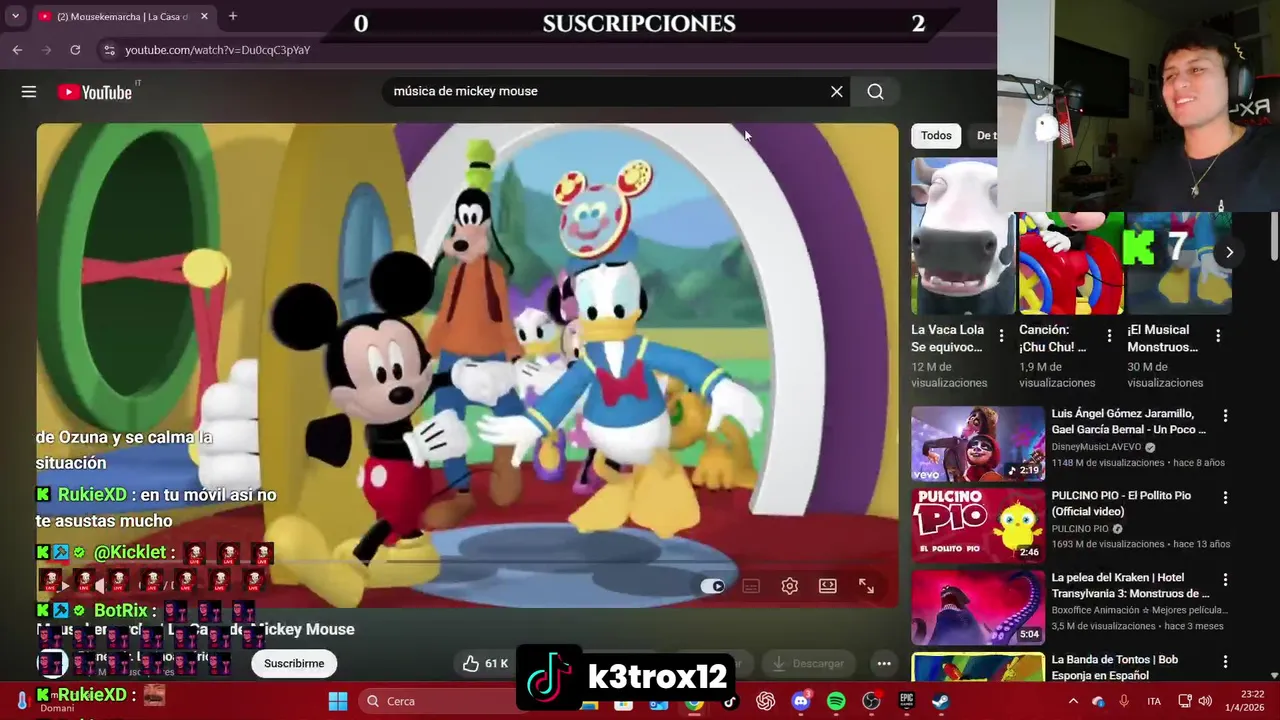This screenshot has height=720, width=1280.
Task: Toggle subtitles in the video player
Action: (751, 586)
